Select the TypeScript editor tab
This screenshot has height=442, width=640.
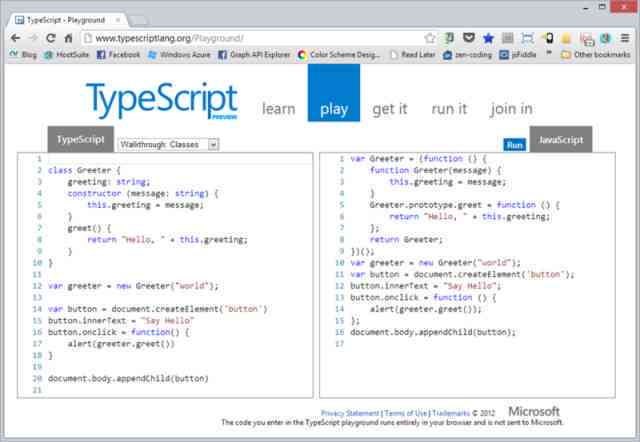pos(81,139)
